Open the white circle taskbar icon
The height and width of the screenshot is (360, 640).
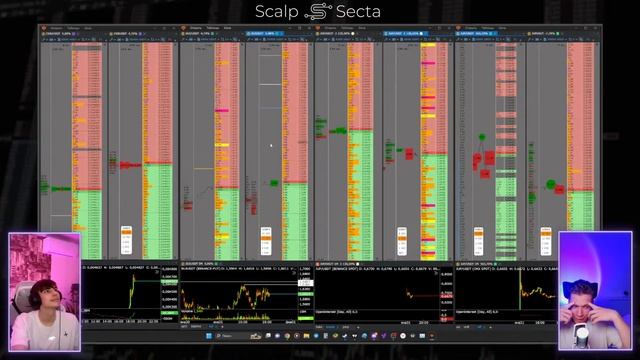403,336
